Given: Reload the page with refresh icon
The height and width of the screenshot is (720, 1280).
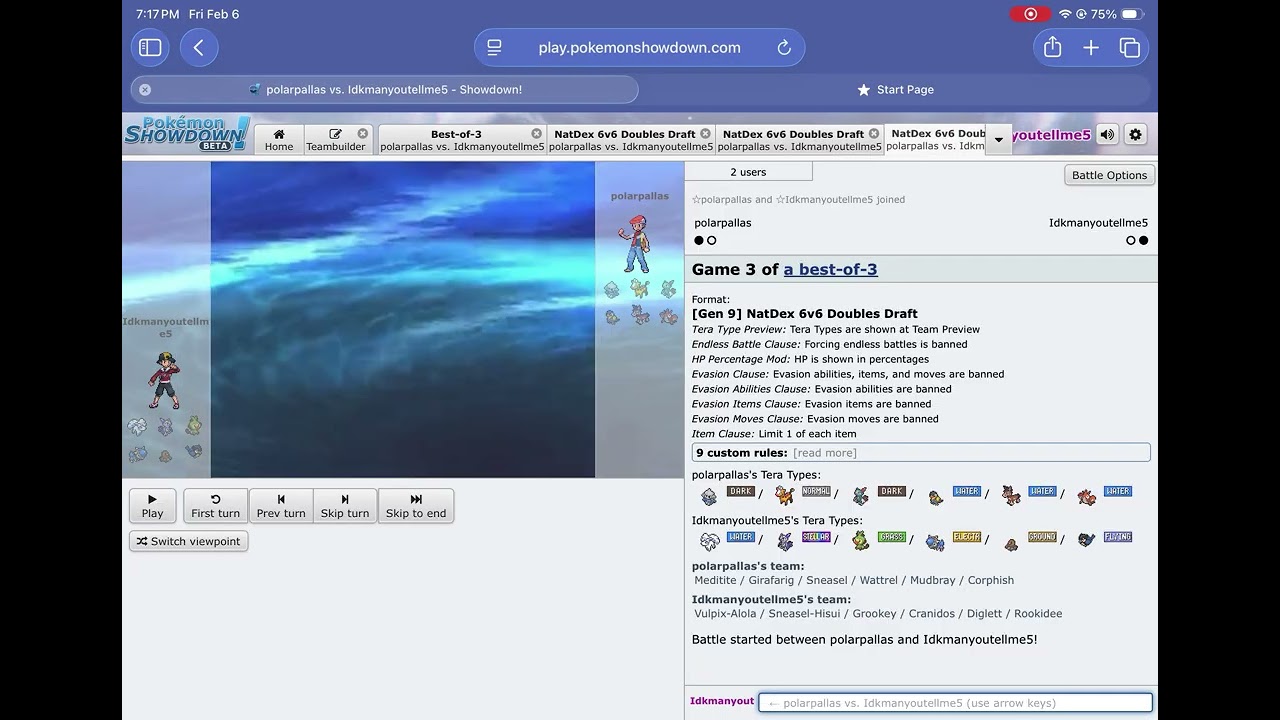Looking at the screenshot, I should click(x=784, y=48).
